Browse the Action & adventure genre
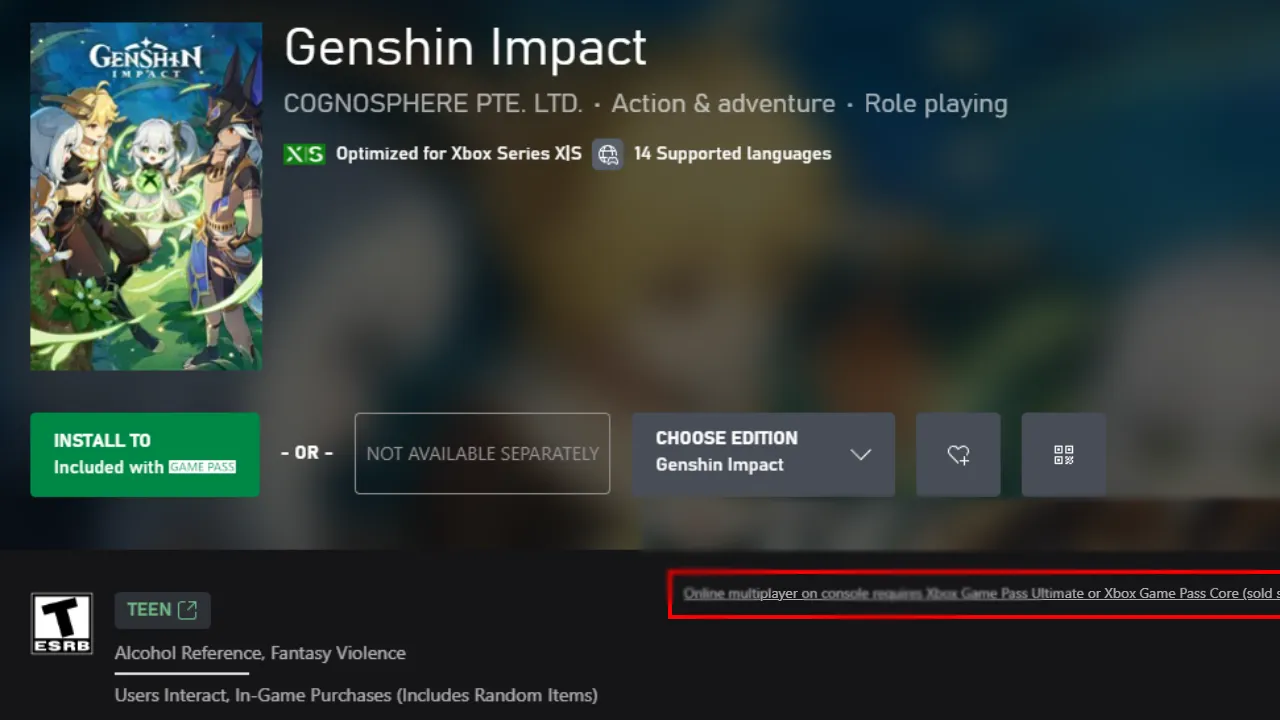1280x720 pixels. coord(723,104)
